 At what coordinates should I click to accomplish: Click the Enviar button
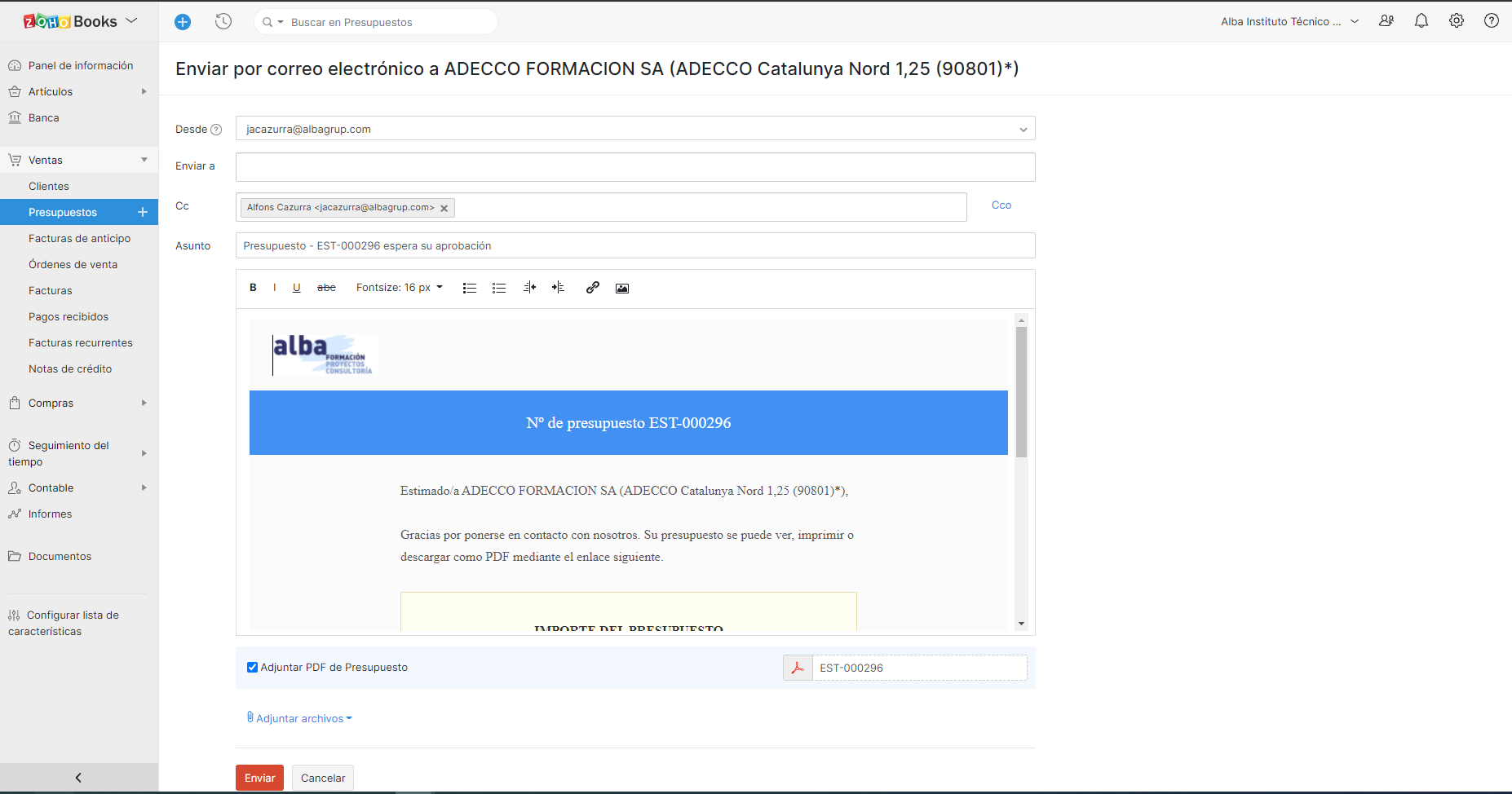(x=259, y=778)
